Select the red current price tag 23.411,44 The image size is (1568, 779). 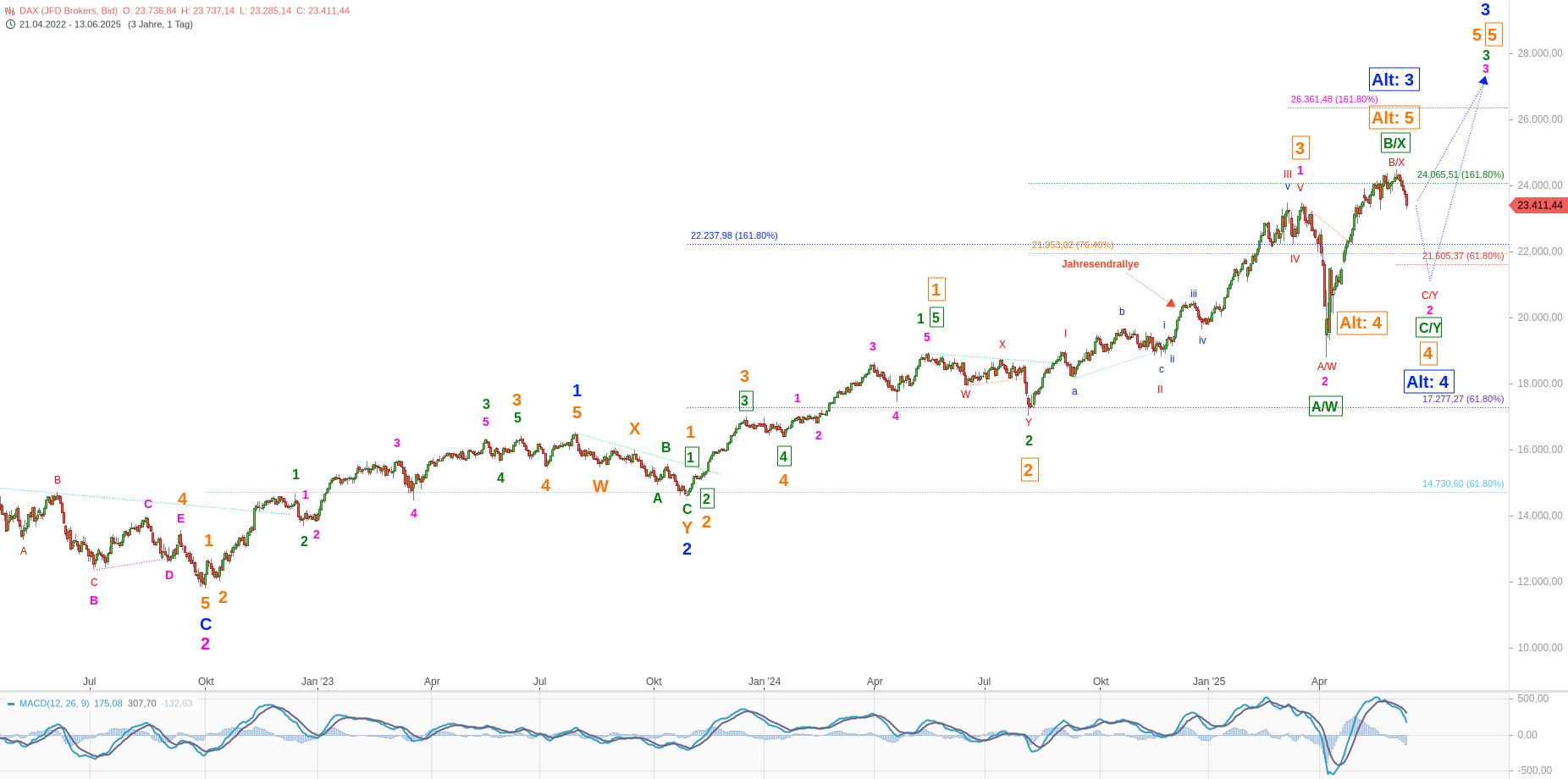(x=1538, y=205)
